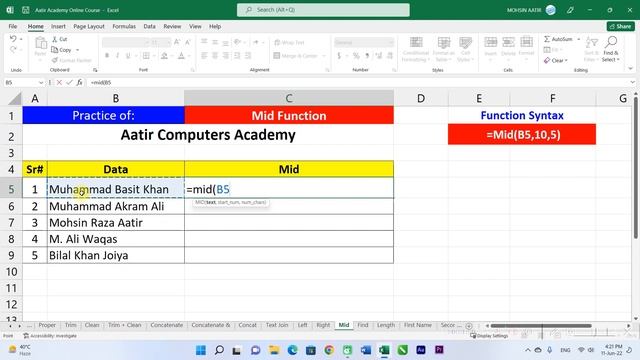
Task: Confirm the formula with the checkmark icon
Action: pyautogui.click(x=69, y=82)
